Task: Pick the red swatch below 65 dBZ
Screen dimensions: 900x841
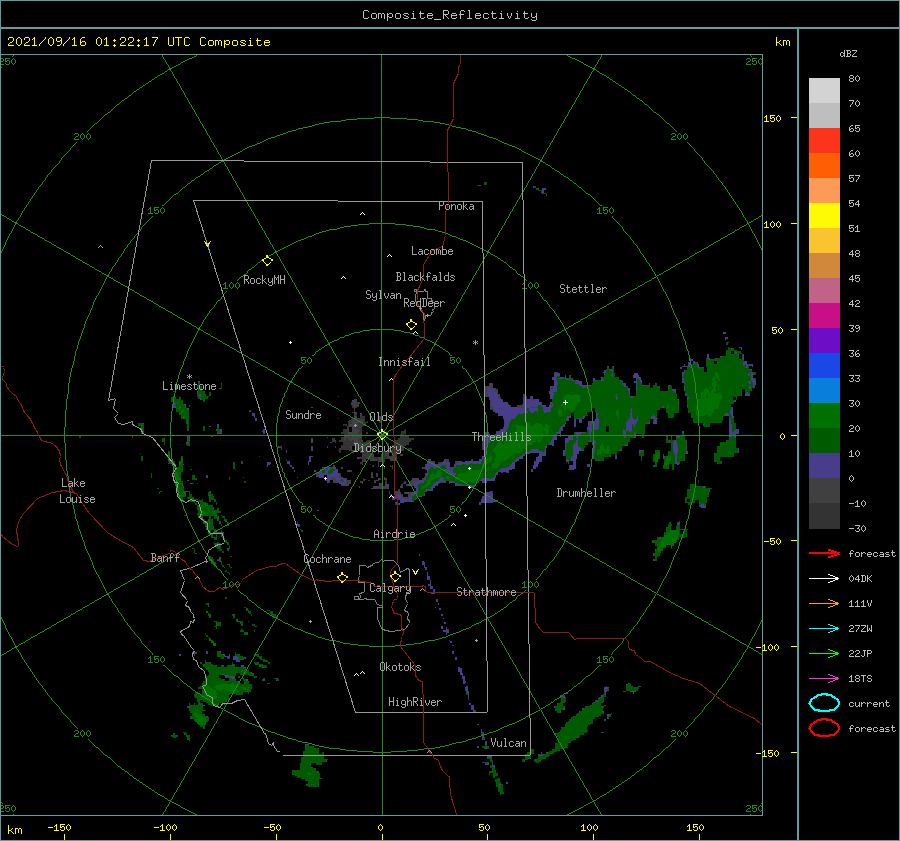Action: pos(824,141)
